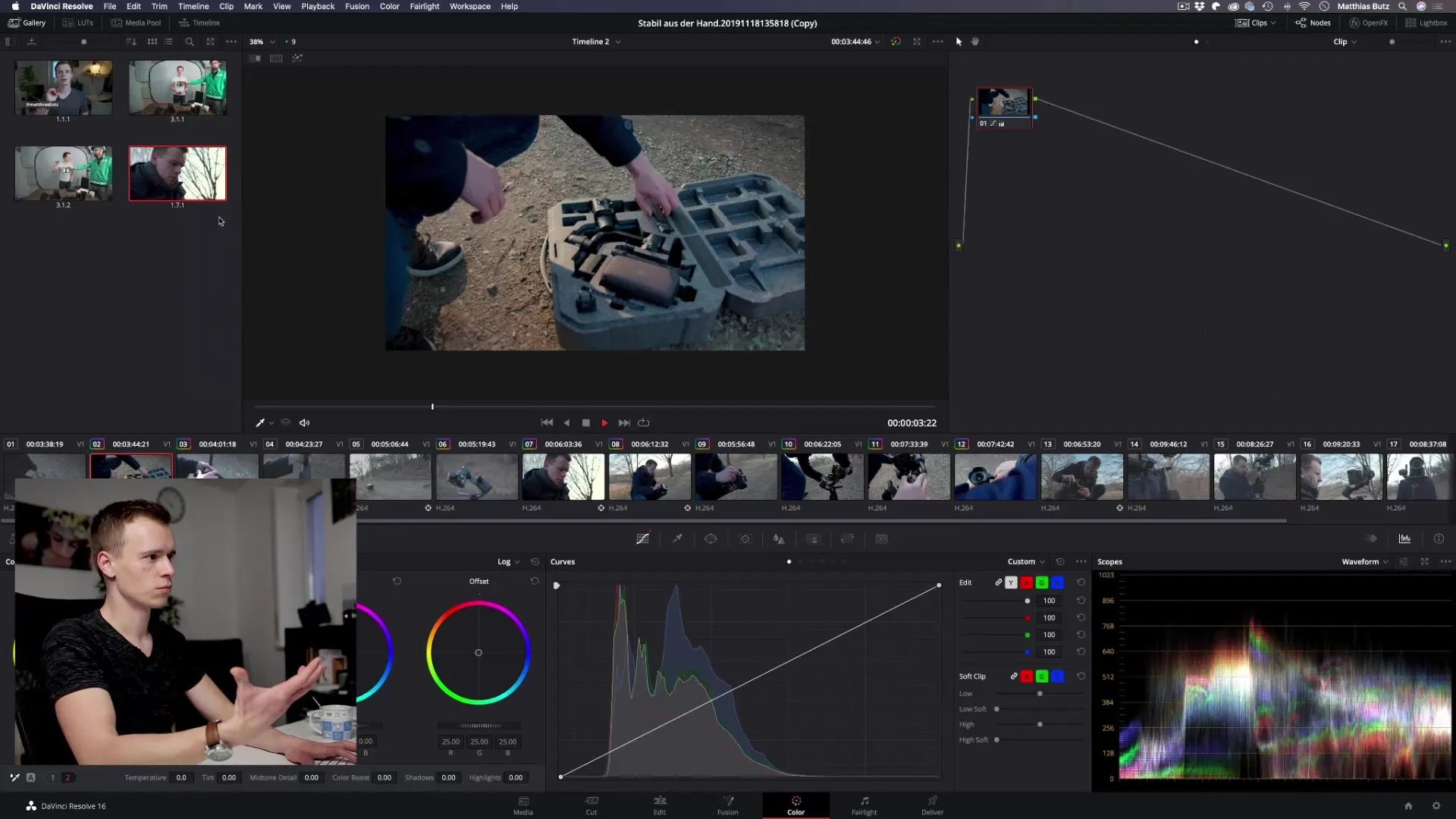Enable the viewer magic wand highlight icon
Viewport: 1456px width, 819px height.
point(297,58)
